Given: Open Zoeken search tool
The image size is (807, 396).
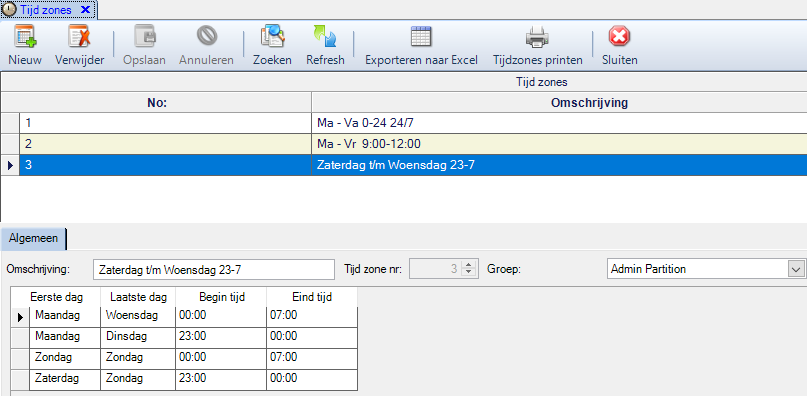Looking at the screenshot, I should tap(272, 37).
